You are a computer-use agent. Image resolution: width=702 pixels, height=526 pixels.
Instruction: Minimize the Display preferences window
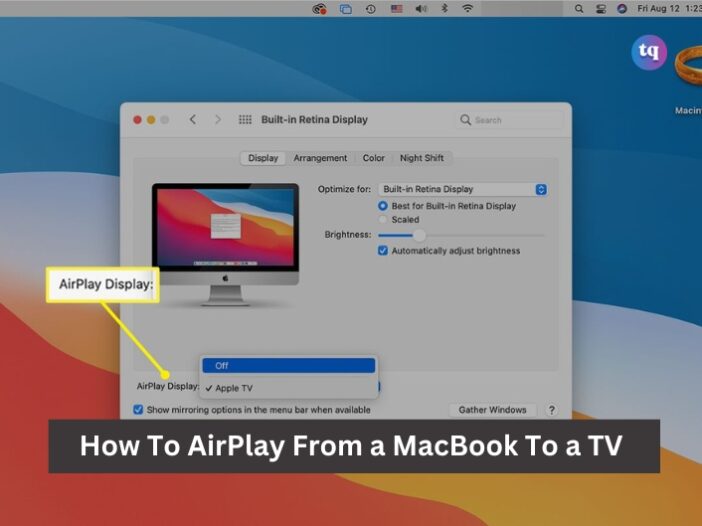point(151,120)
